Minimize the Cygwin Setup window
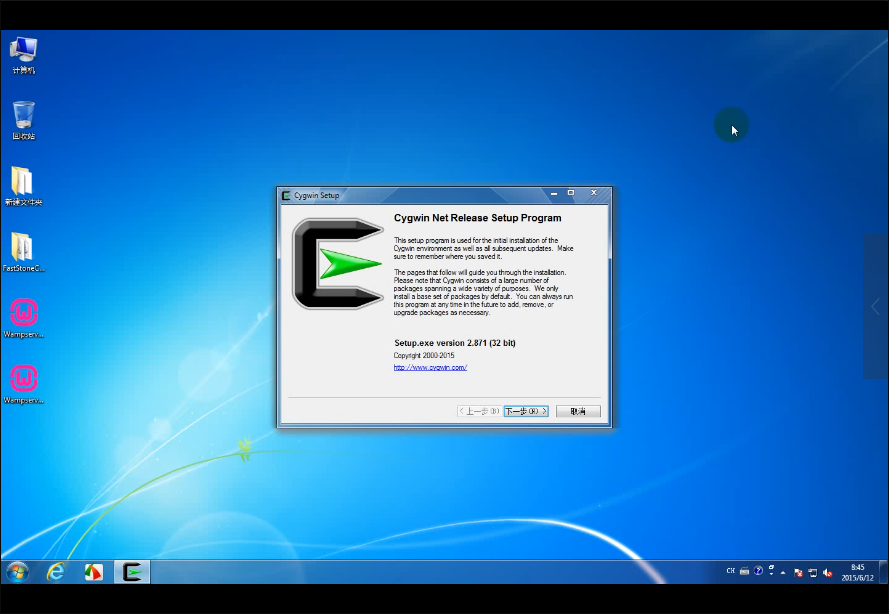889x614 pixels. 554,193
